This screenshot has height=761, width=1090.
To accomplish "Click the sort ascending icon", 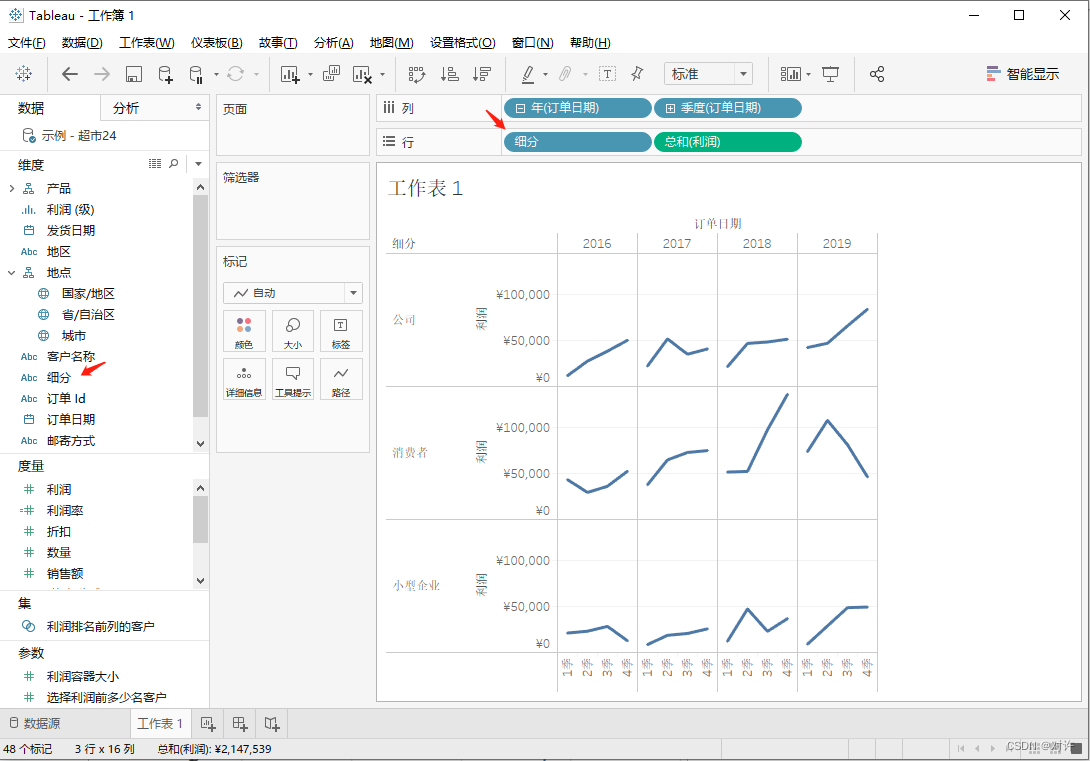I will click(x=450, y=74).
